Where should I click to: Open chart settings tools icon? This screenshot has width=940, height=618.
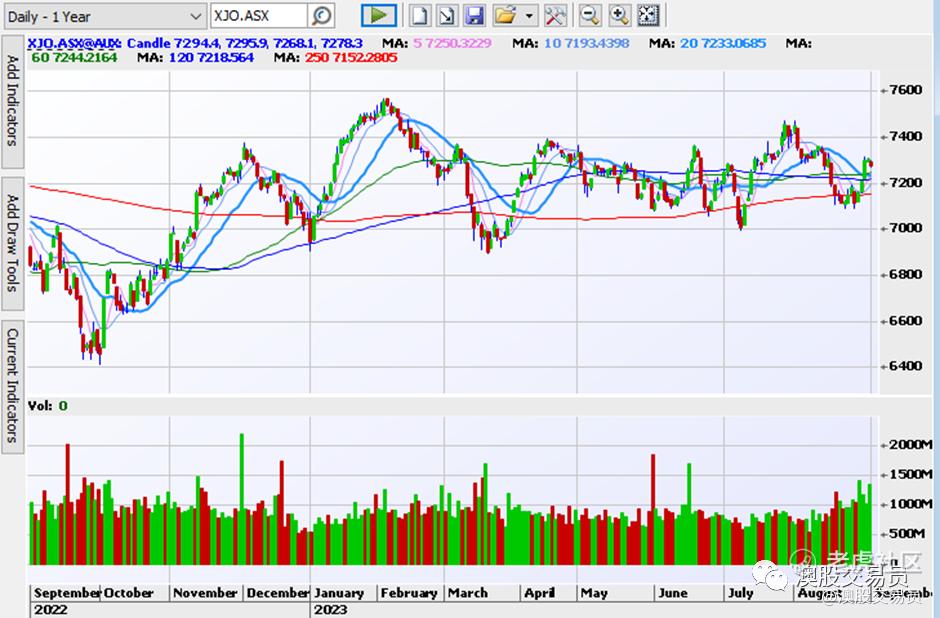pos(556,16)
